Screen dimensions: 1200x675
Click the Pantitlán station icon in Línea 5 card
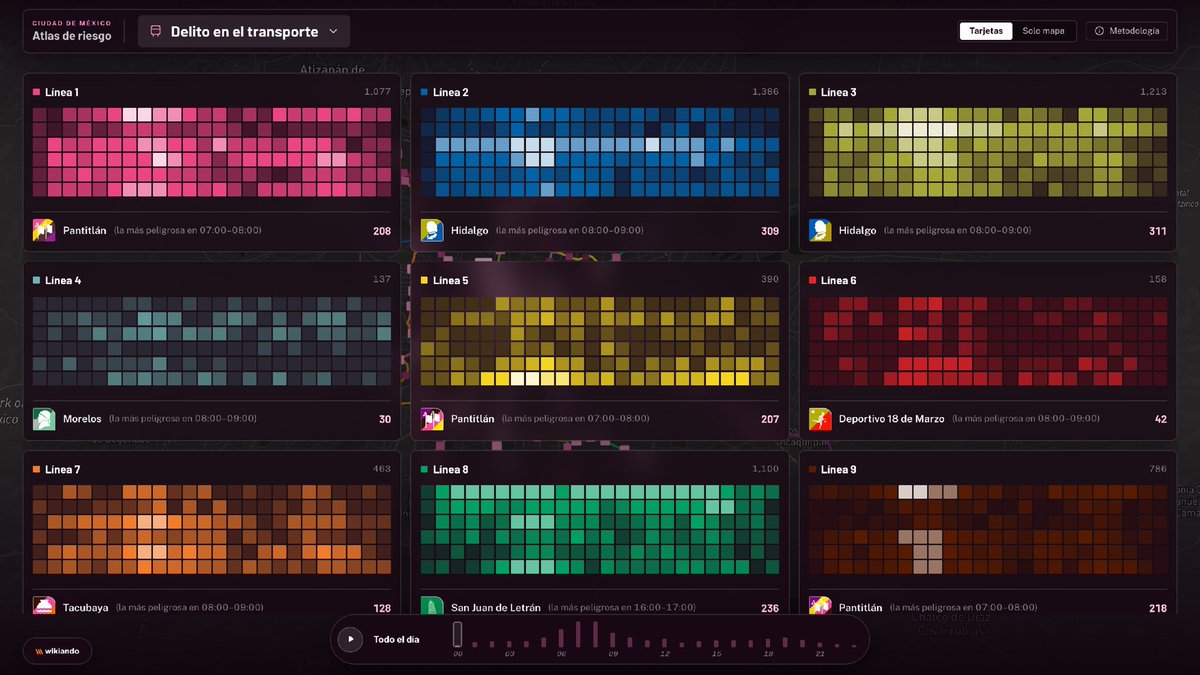[432, 419]
